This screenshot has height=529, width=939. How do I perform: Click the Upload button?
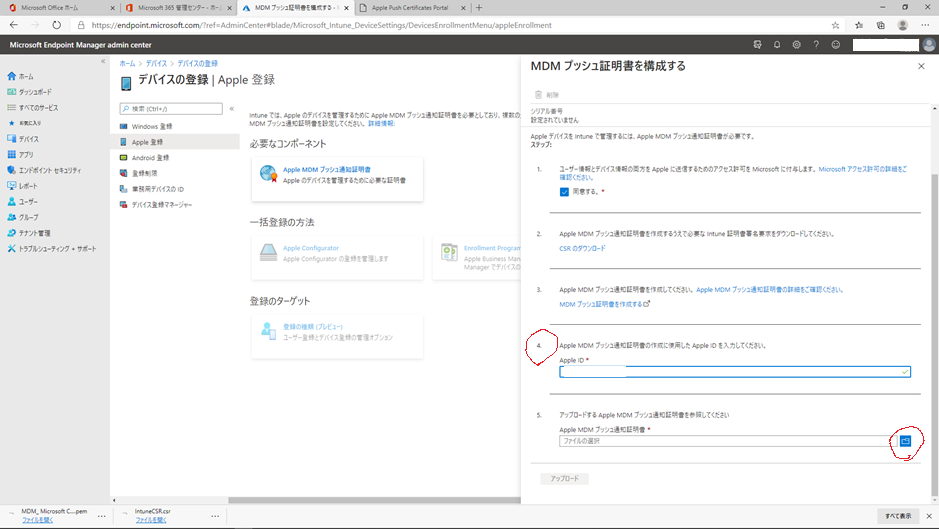pos(565,479)
